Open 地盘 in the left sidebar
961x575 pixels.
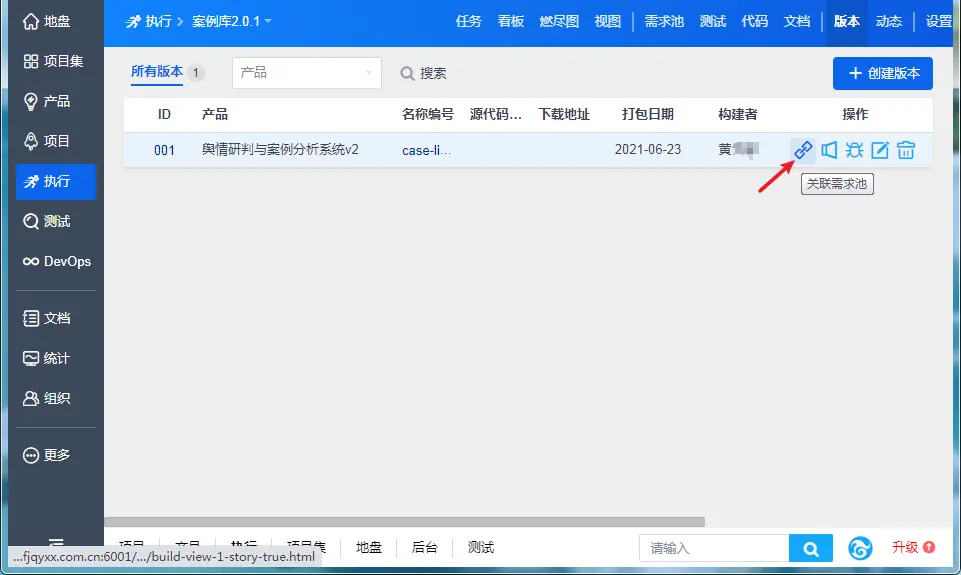click(x=56, y=21)
